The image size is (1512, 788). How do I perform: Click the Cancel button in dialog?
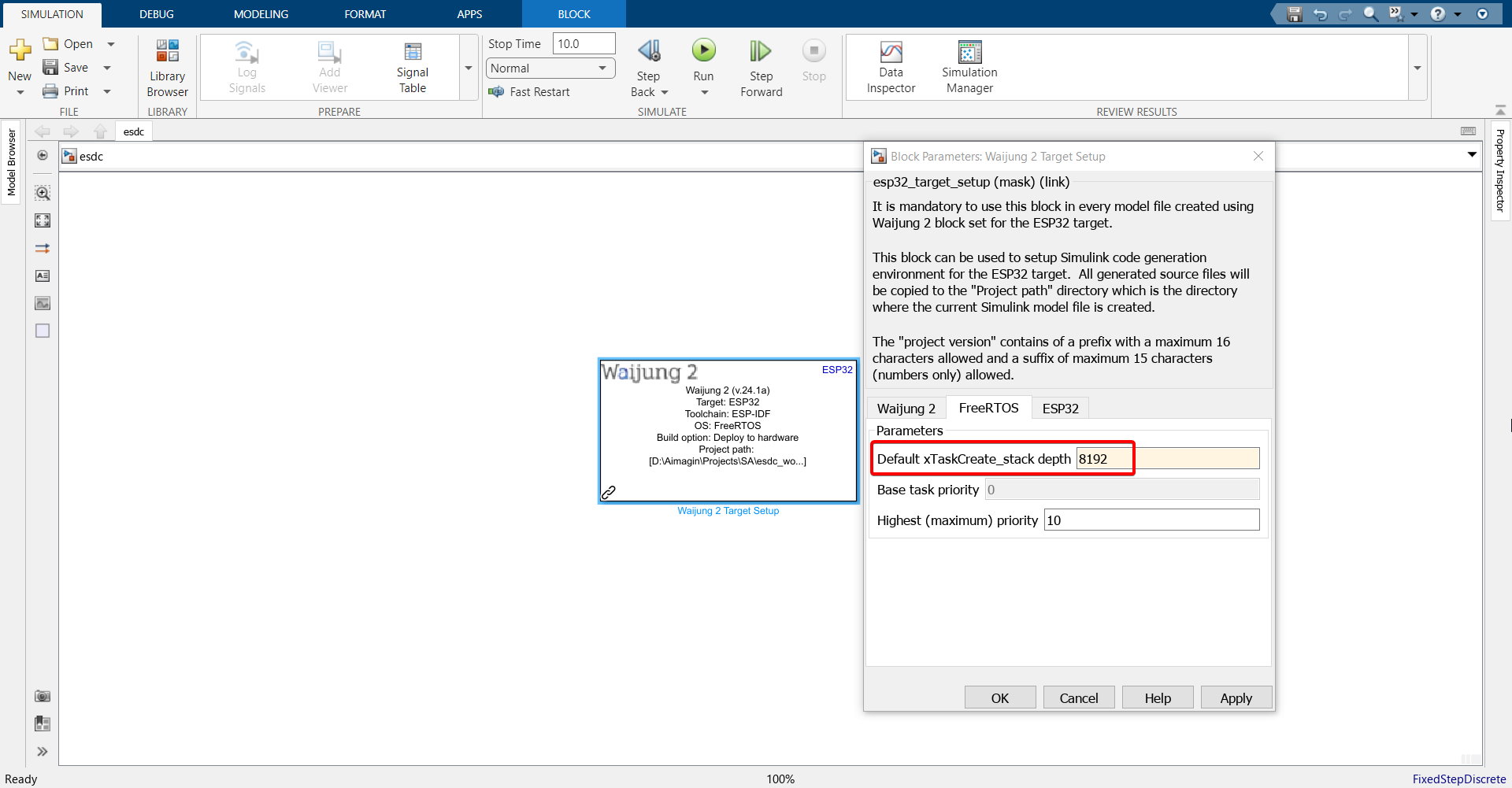(1078, 698)
